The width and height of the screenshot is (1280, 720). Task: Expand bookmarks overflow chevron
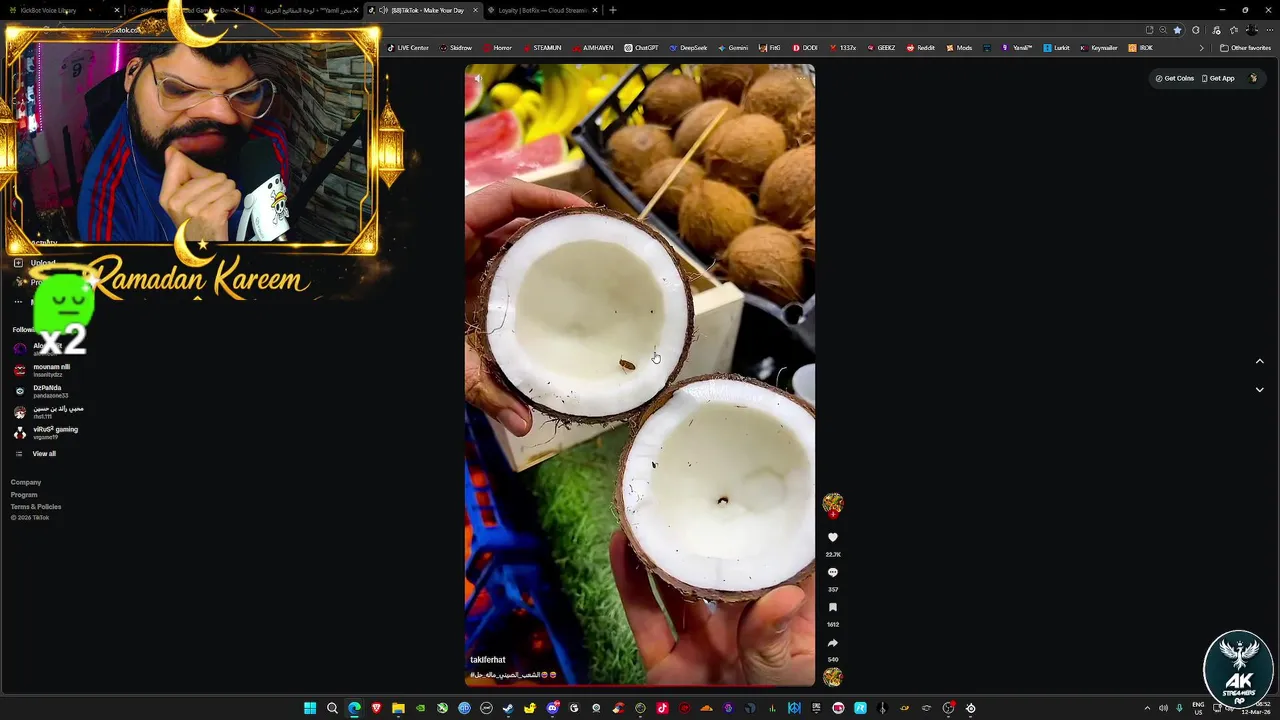[1202, 48]
